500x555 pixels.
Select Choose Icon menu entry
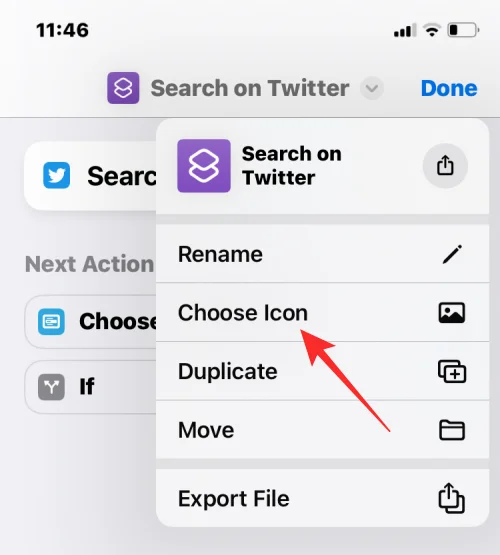(322, 313)
